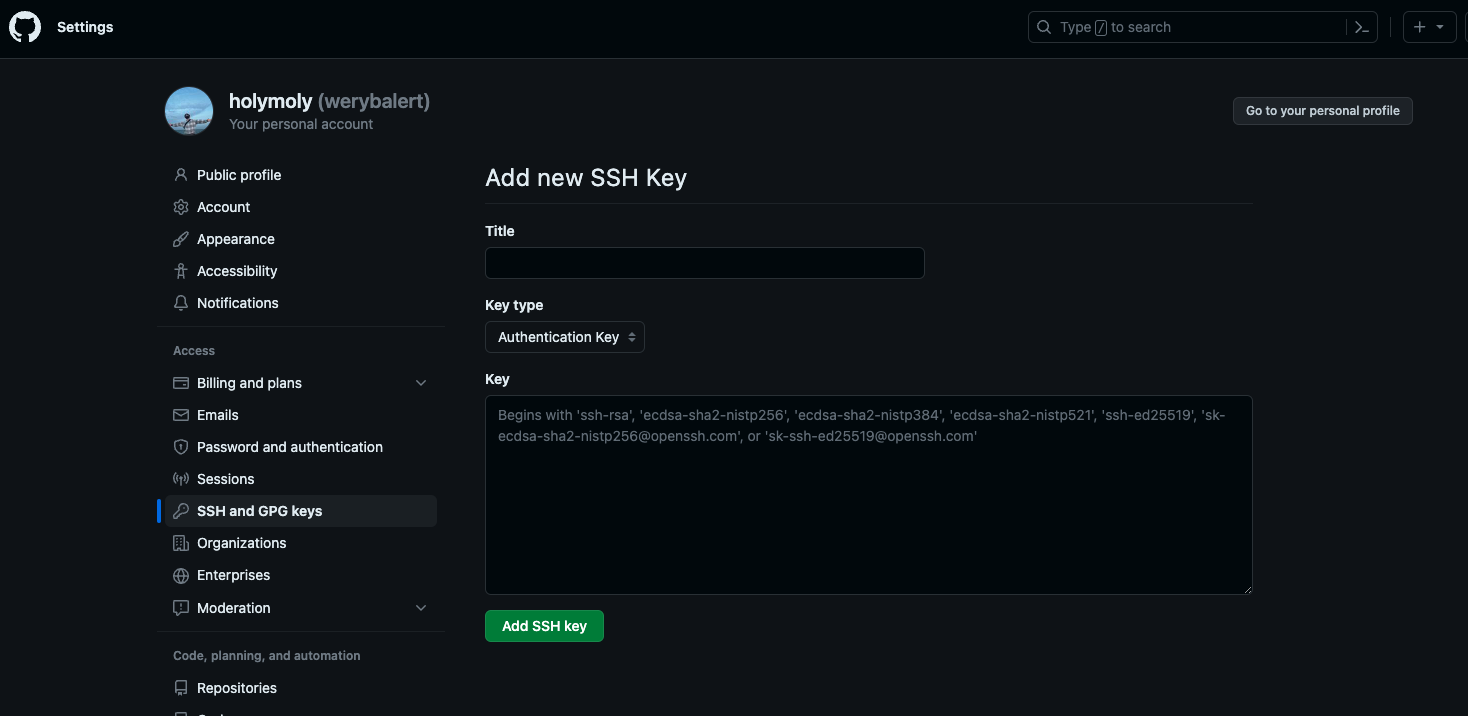Click the 'Add new SSH Key' heading
The width and height of the screenshot is (1468, 716).
[x=586, y=178]
